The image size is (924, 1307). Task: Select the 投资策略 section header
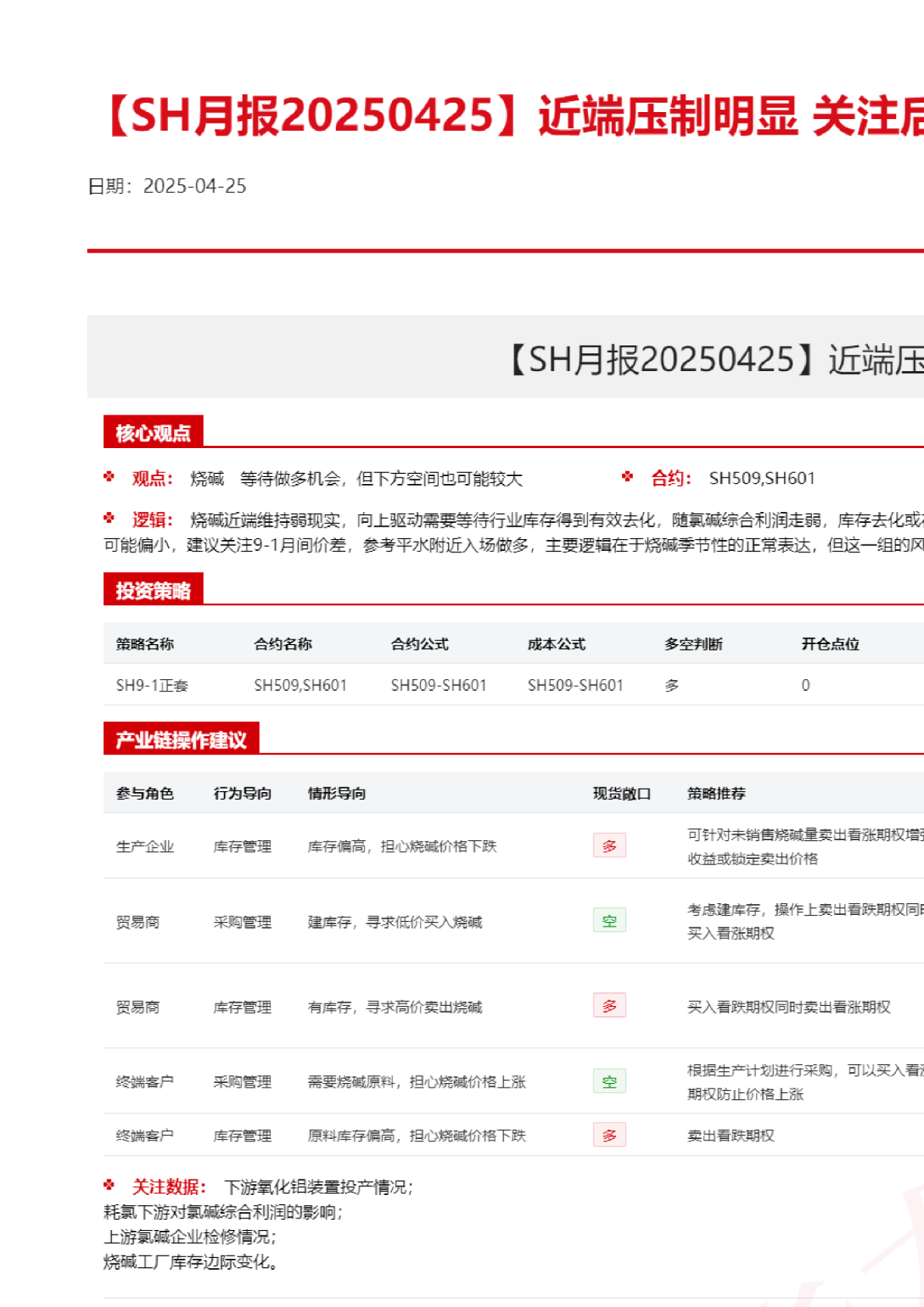(153, 590)
